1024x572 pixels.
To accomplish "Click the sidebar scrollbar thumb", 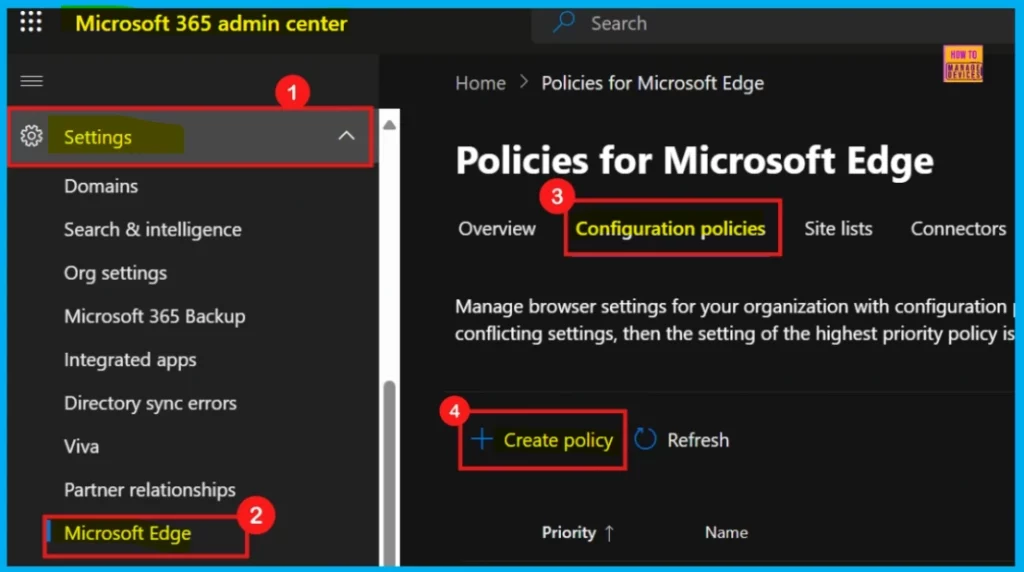I will [x=389, y=473].
